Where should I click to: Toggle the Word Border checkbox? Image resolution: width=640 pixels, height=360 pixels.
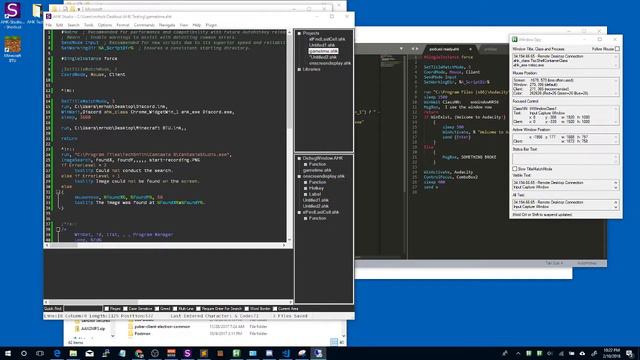(247, 309)
